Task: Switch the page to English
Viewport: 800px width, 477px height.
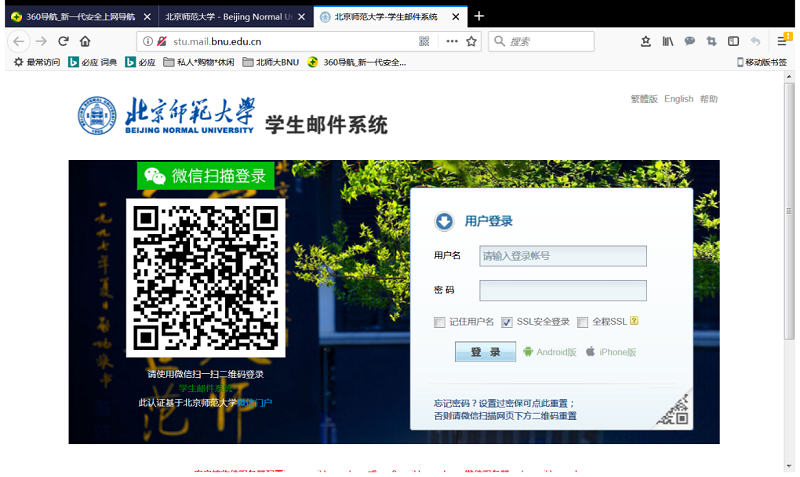Action: [x=679, y=99]
